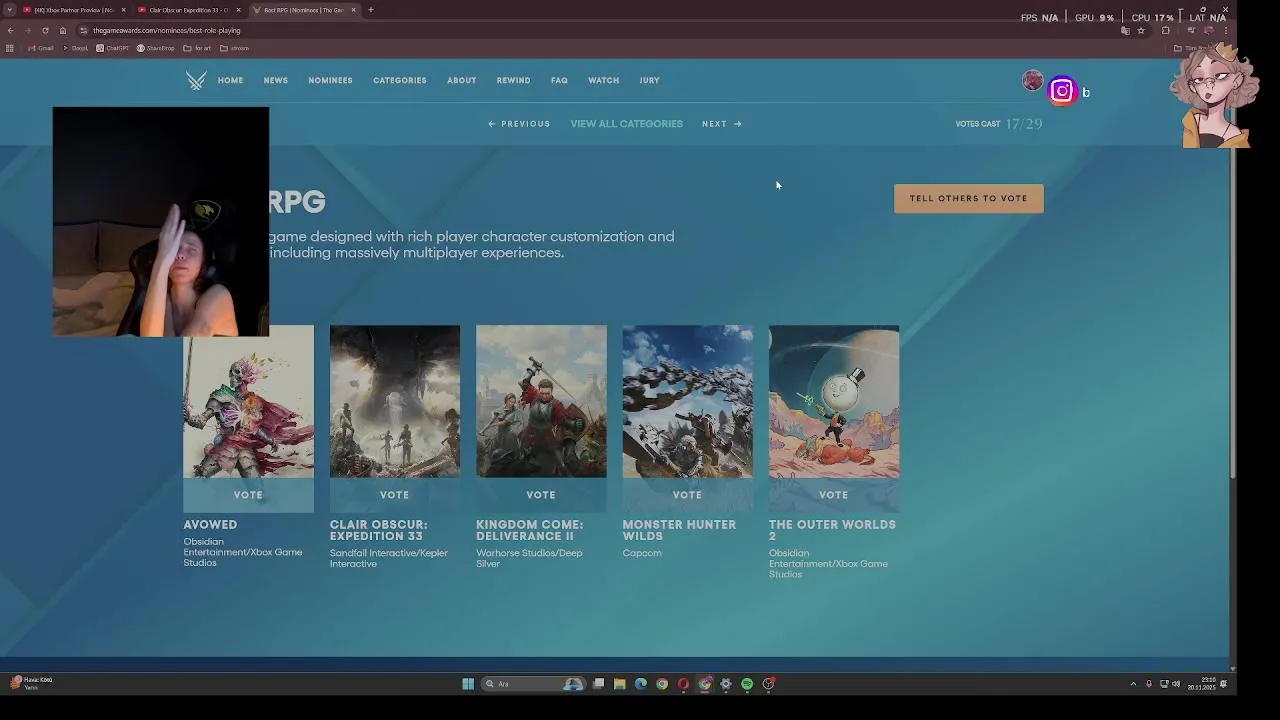Open the ShareDrop bookmark

[x=156, y=48]
